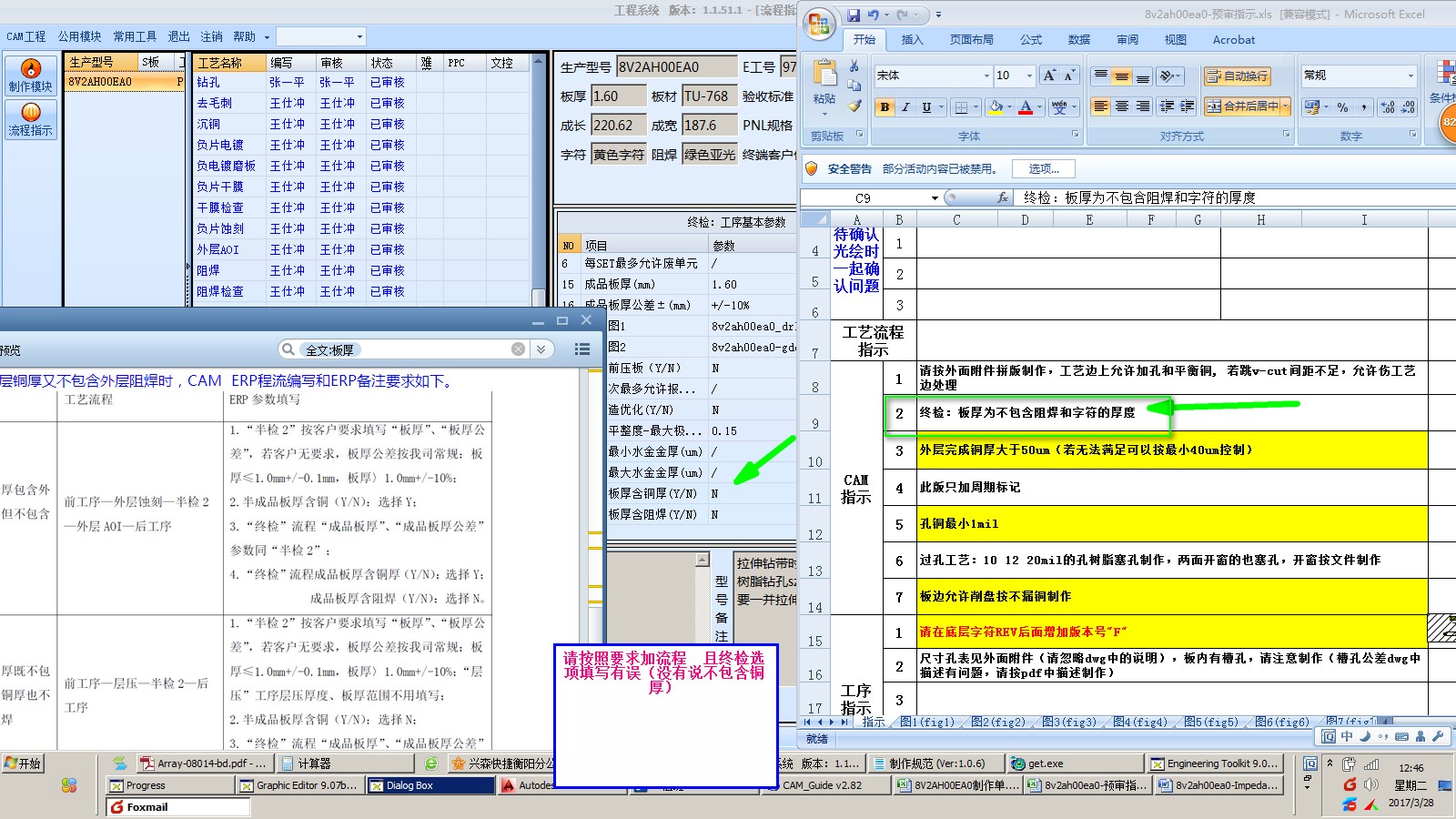This screenshot has width=1456, height=819.
Task: Click the insert function fx icon
Action: click(1002, 197)
